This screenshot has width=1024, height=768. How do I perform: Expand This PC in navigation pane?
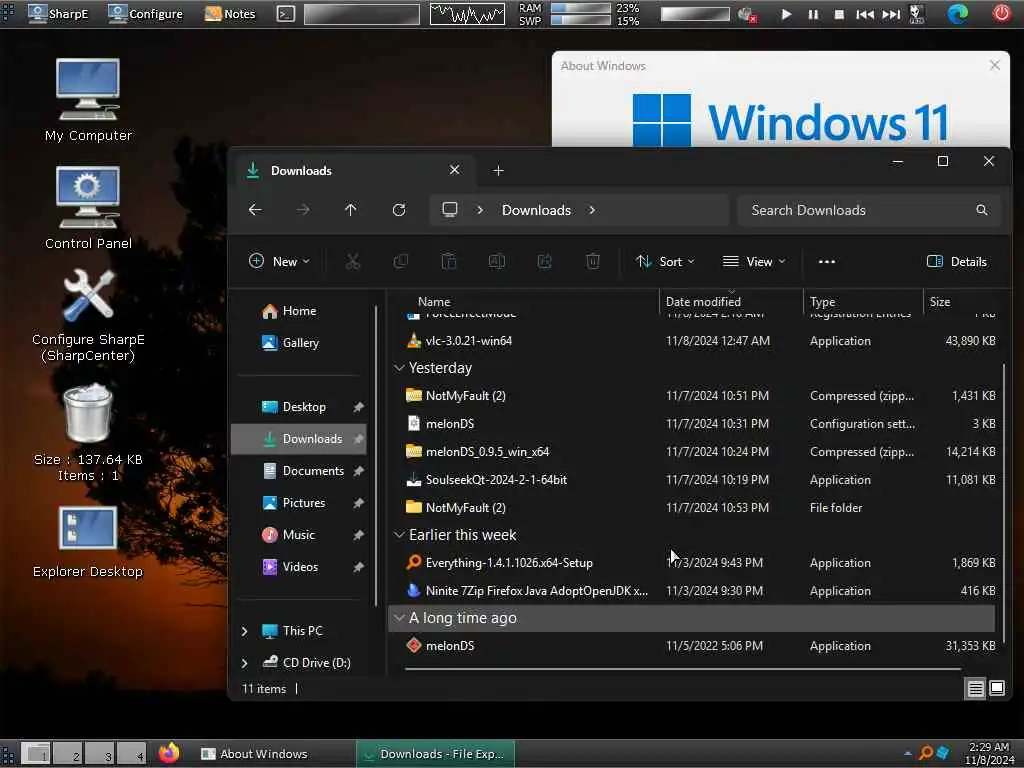tap(244, 631)
